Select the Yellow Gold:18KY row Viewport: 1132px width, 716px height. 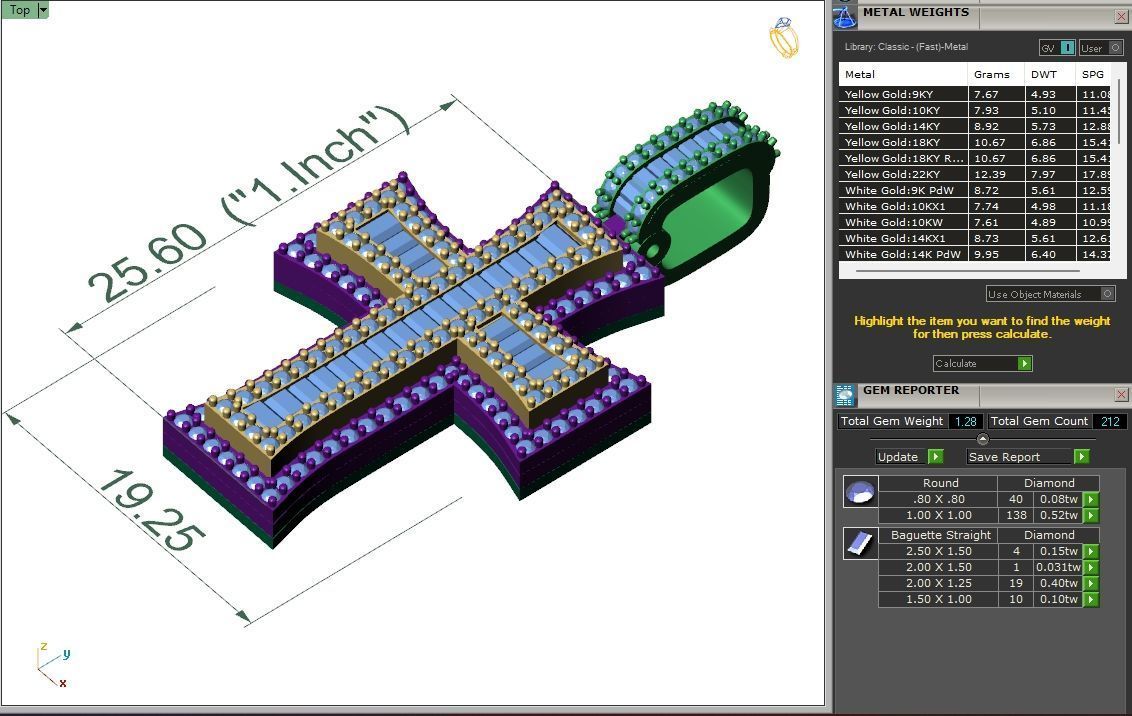(x=975, y=142)
